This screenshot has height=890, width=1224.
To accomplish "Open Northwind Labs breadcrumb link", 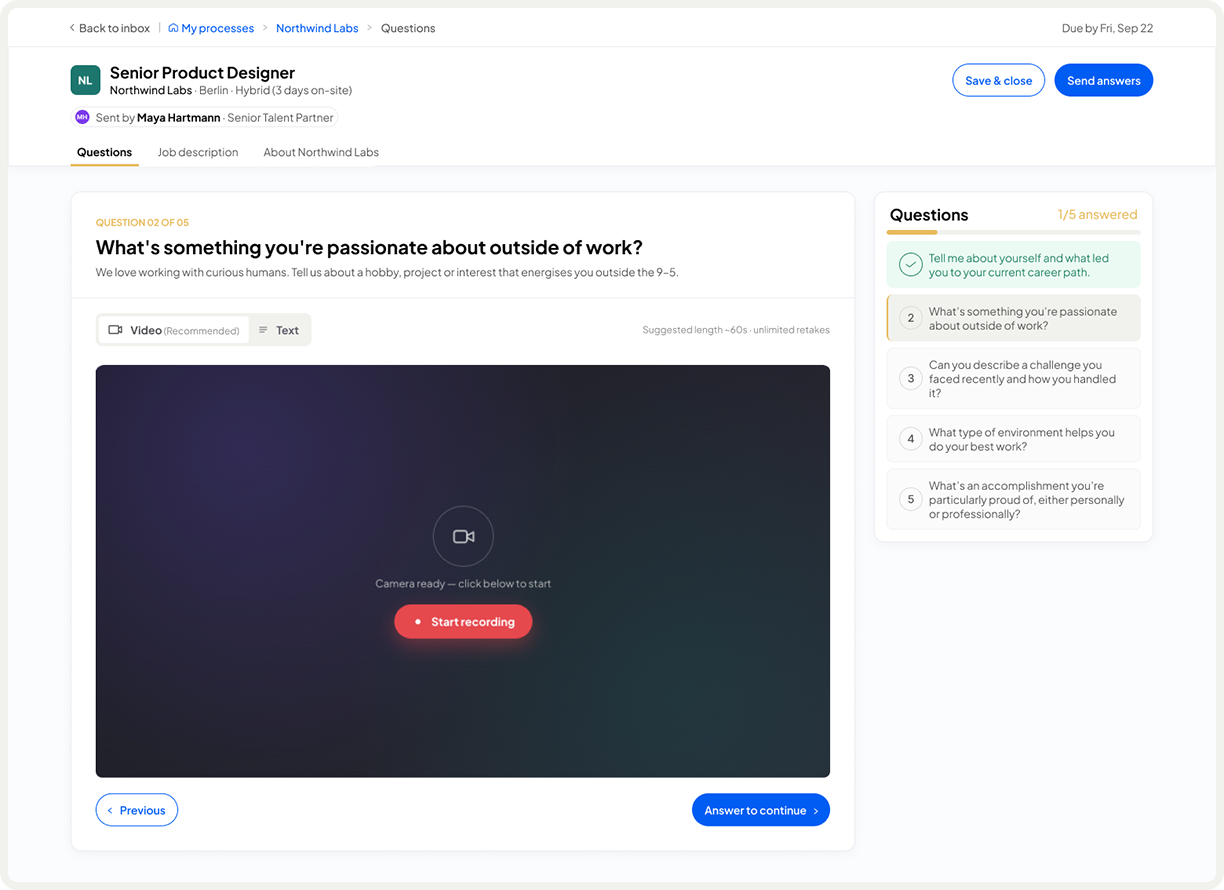I will (317, 28).
